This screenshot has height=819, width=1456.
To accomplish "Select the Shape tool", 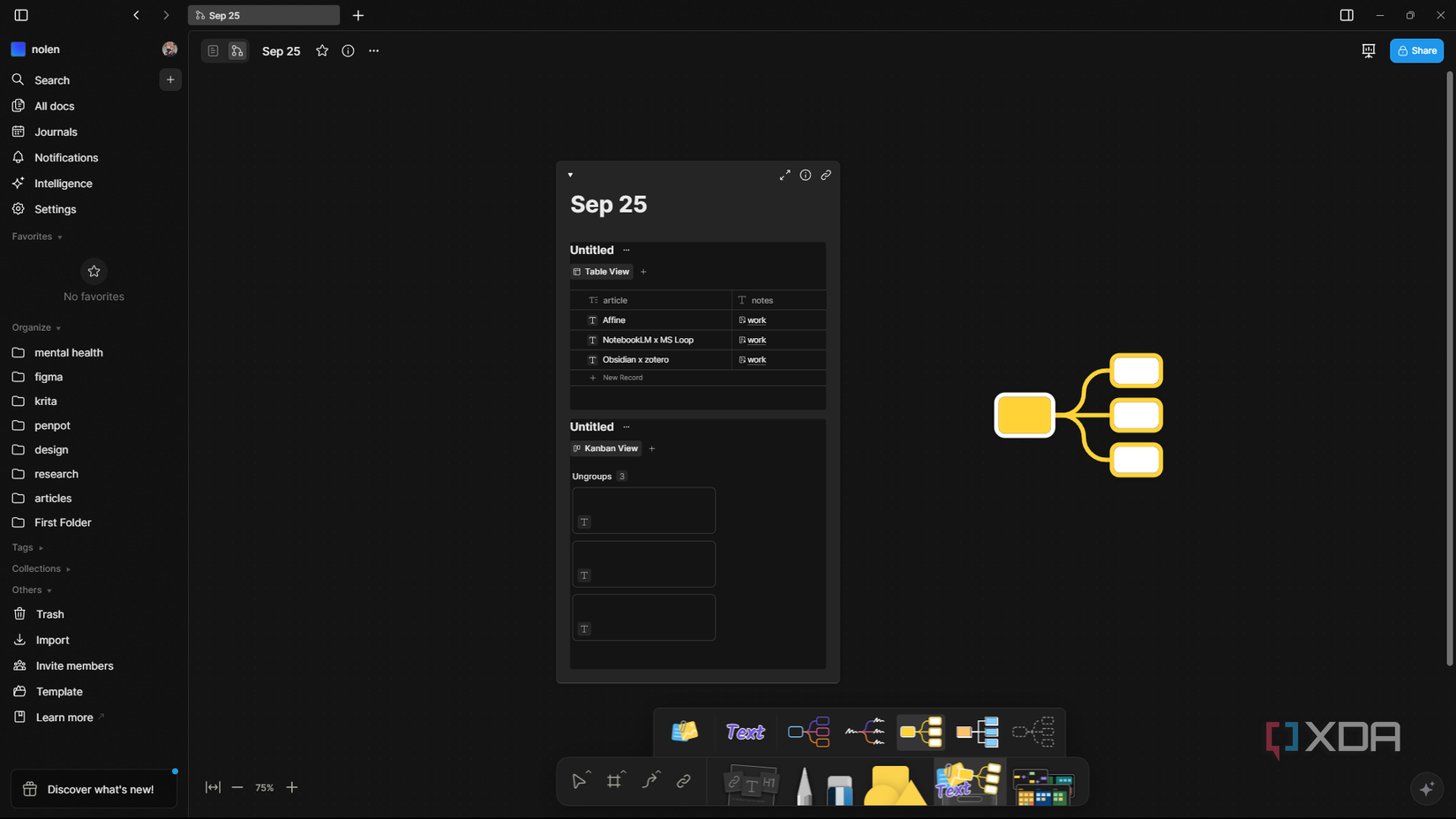I will point(894,784).
